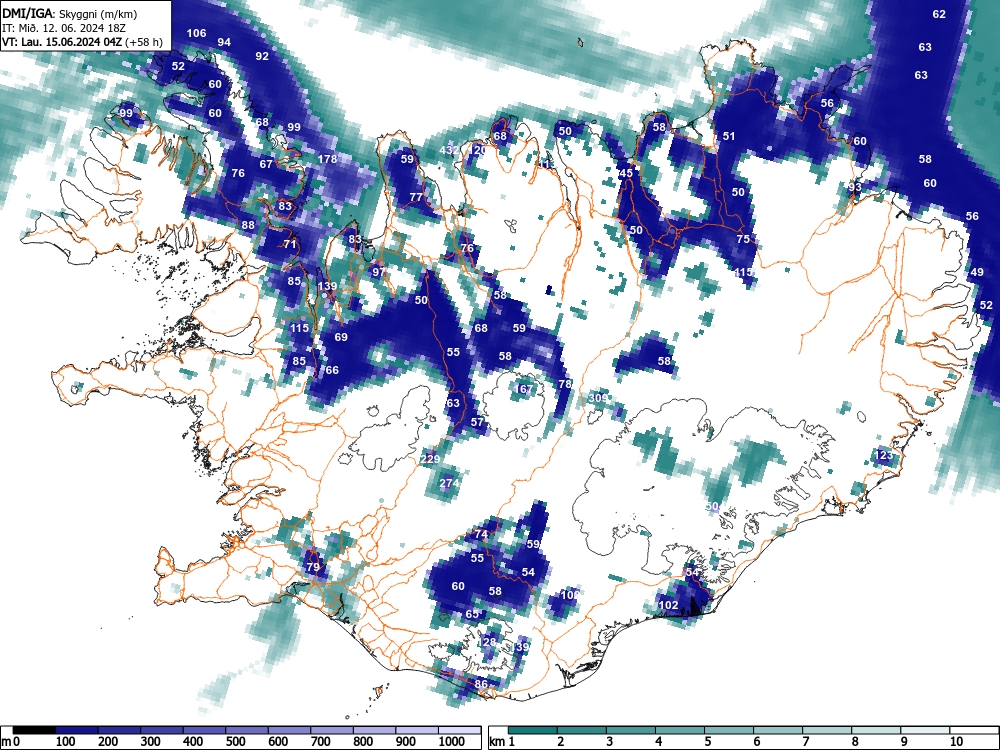
Task: Click the 93 value on the northeast coast
Action: (855, 188)
